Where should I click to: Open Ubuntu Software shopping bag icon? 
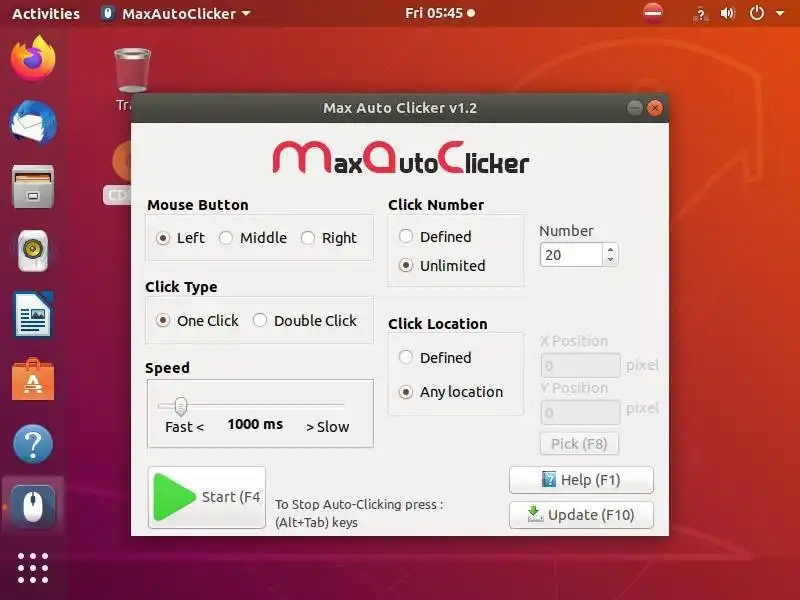[x=33, y=379]
